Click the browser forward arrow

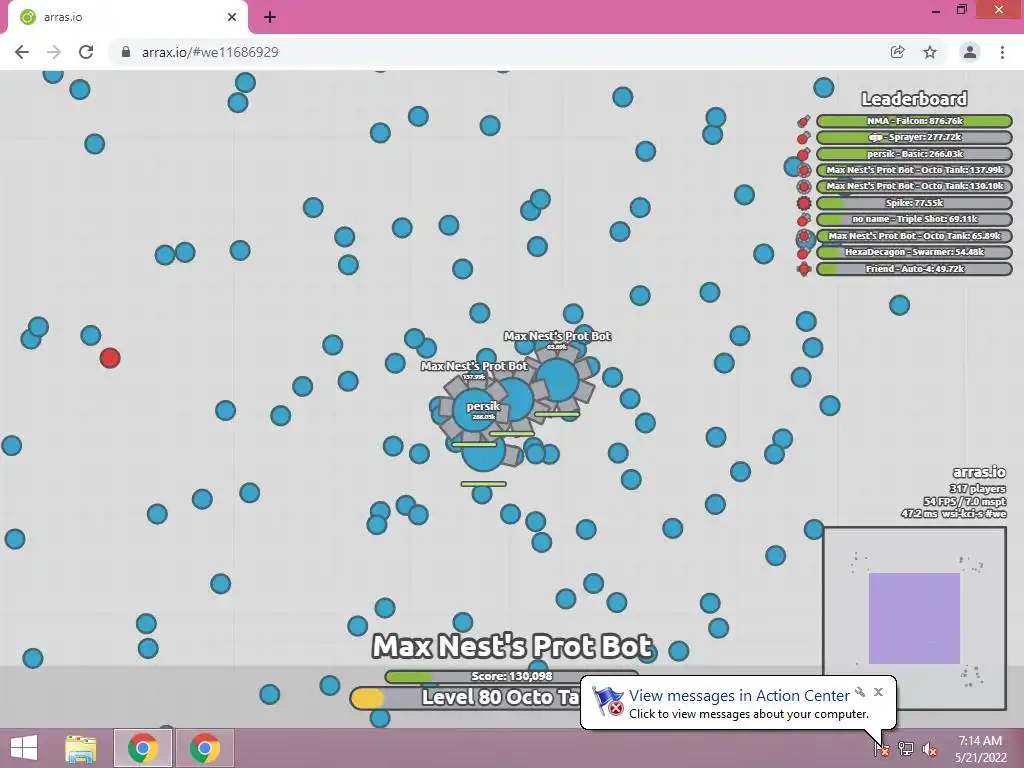pyautogui.click(x=54, y=52)
